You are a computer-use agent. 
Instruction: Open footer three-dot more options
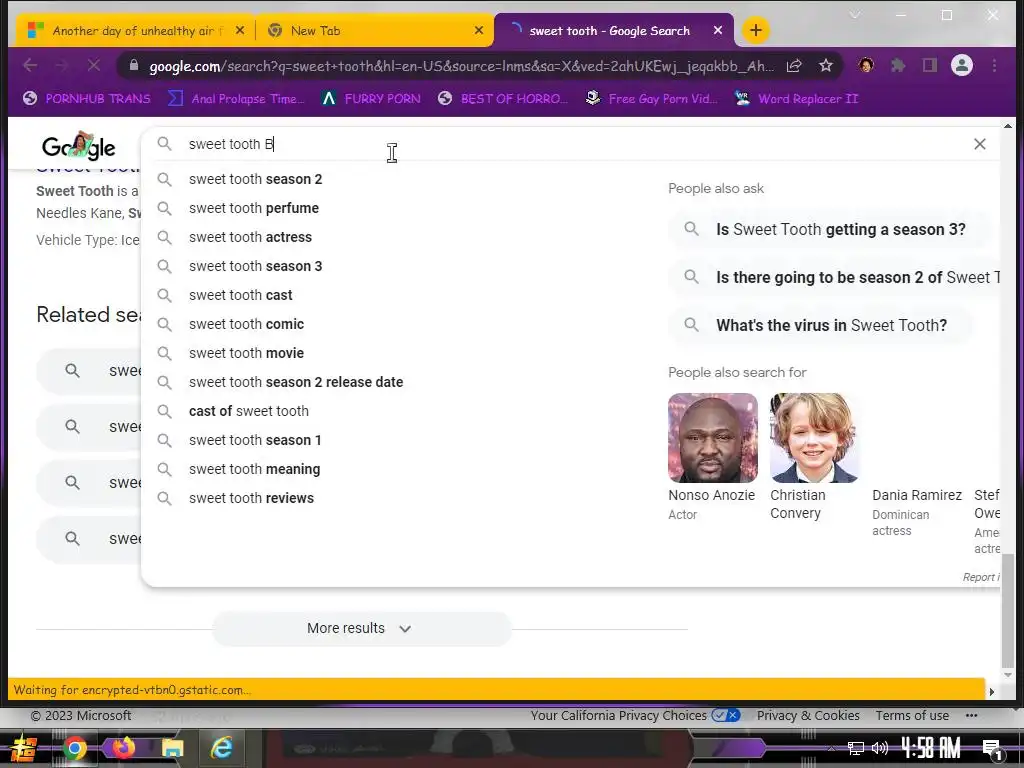(x=971, y=715)
